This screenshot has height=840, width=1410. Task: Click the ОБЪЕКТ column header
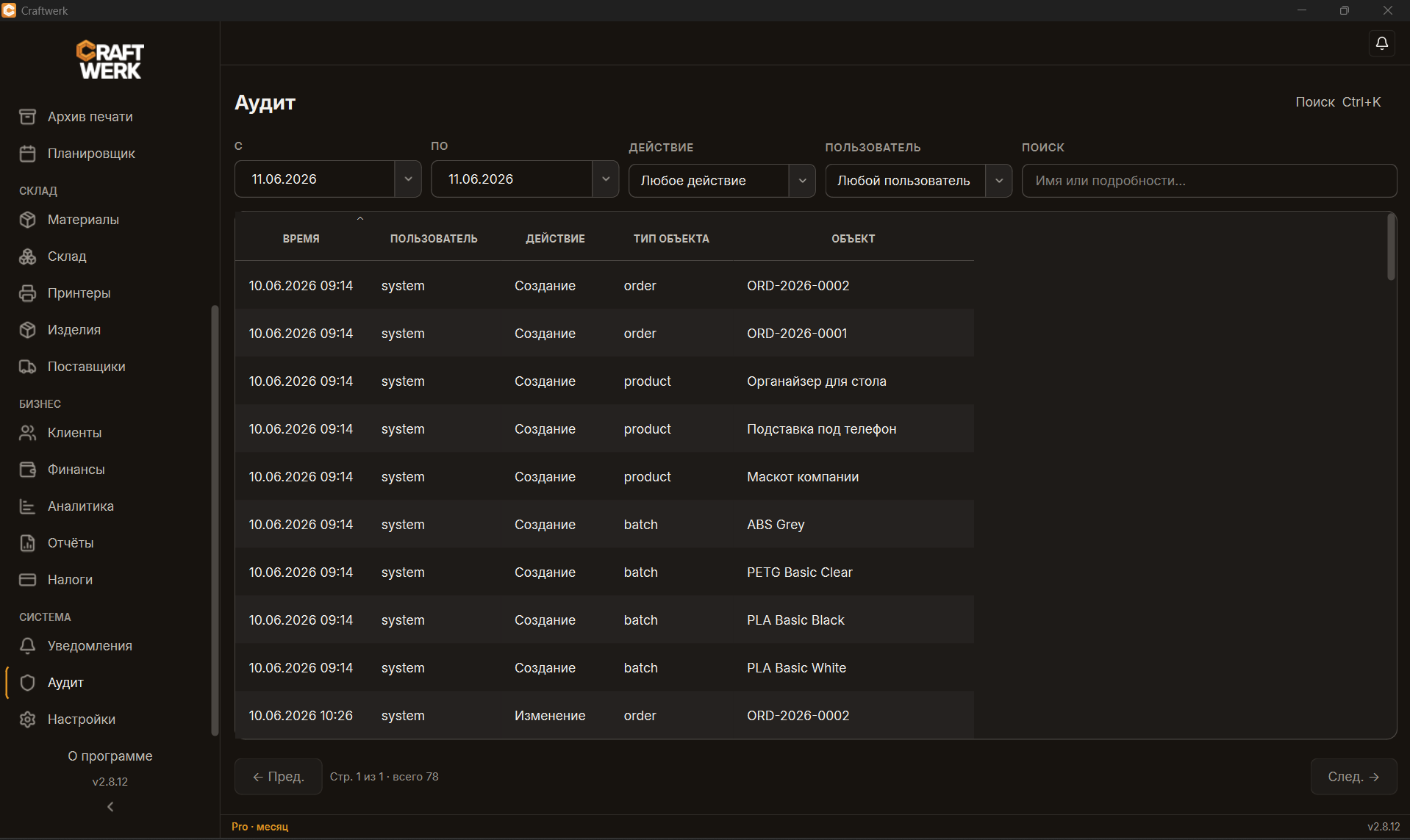[853, 239]
